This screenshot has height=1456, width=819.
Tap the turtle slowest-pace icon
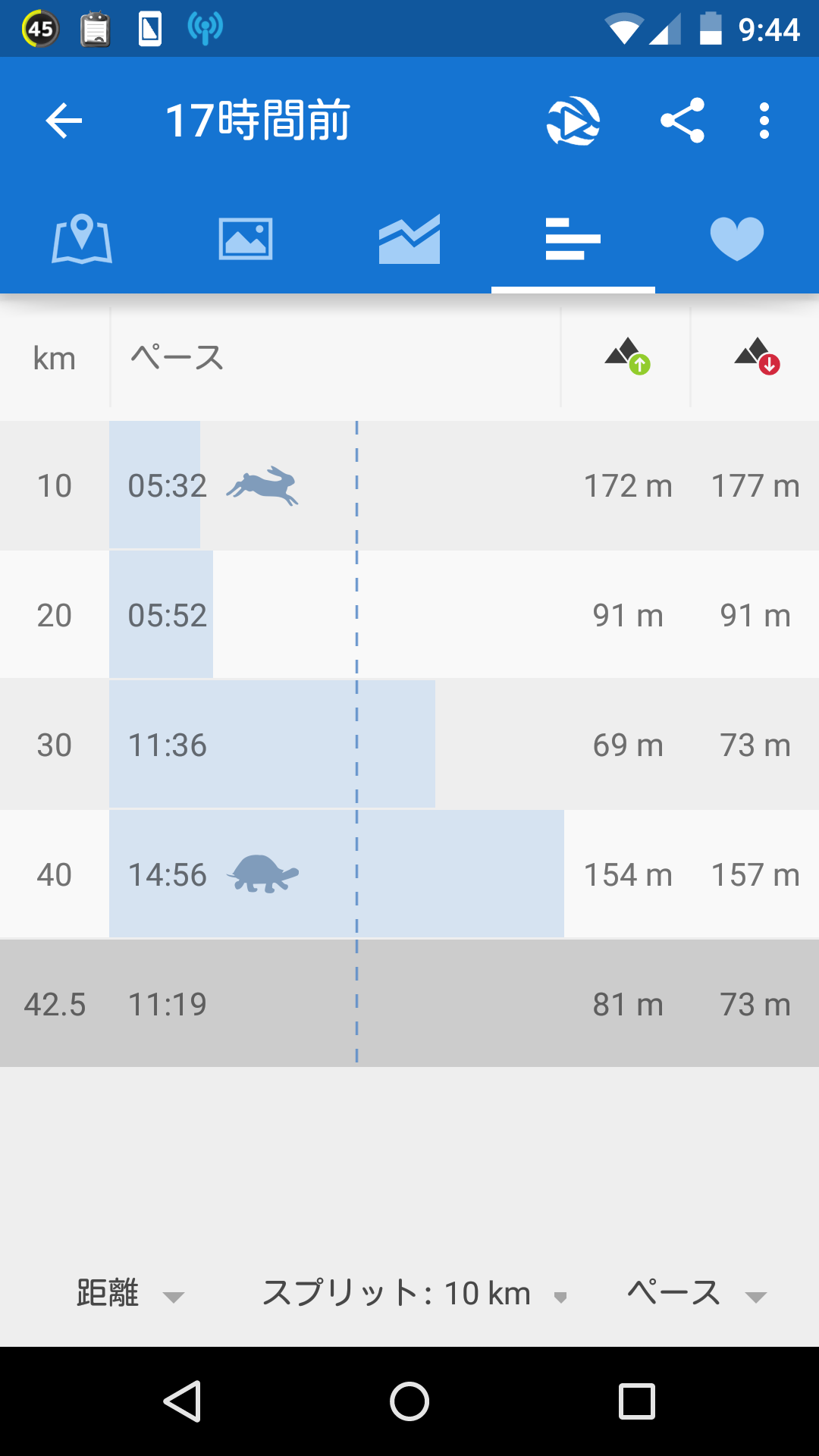point(262,874)
